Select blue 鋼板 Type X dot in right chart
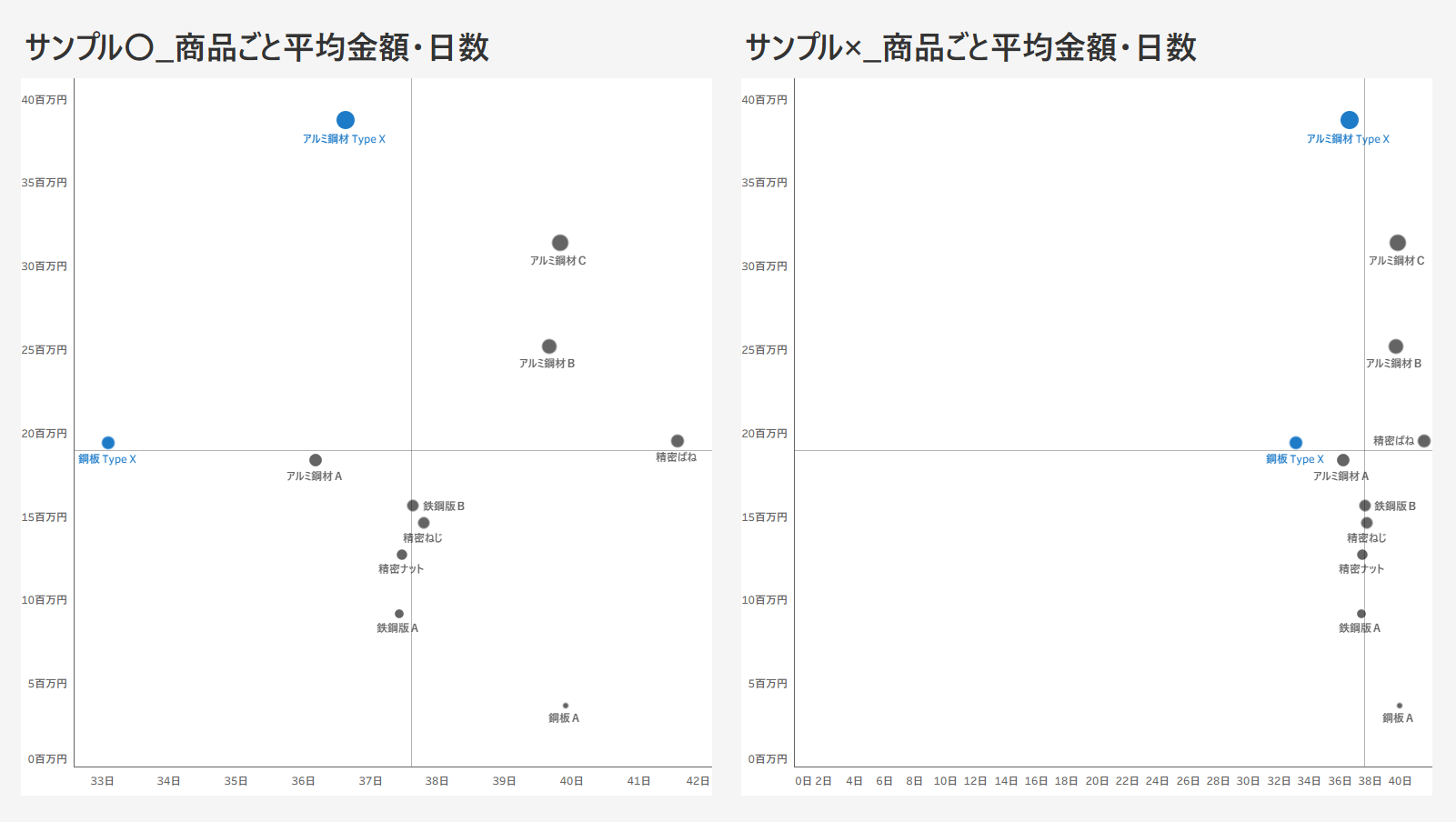1456x822 pixels. pyautogui.click(x=1296, y=443)
